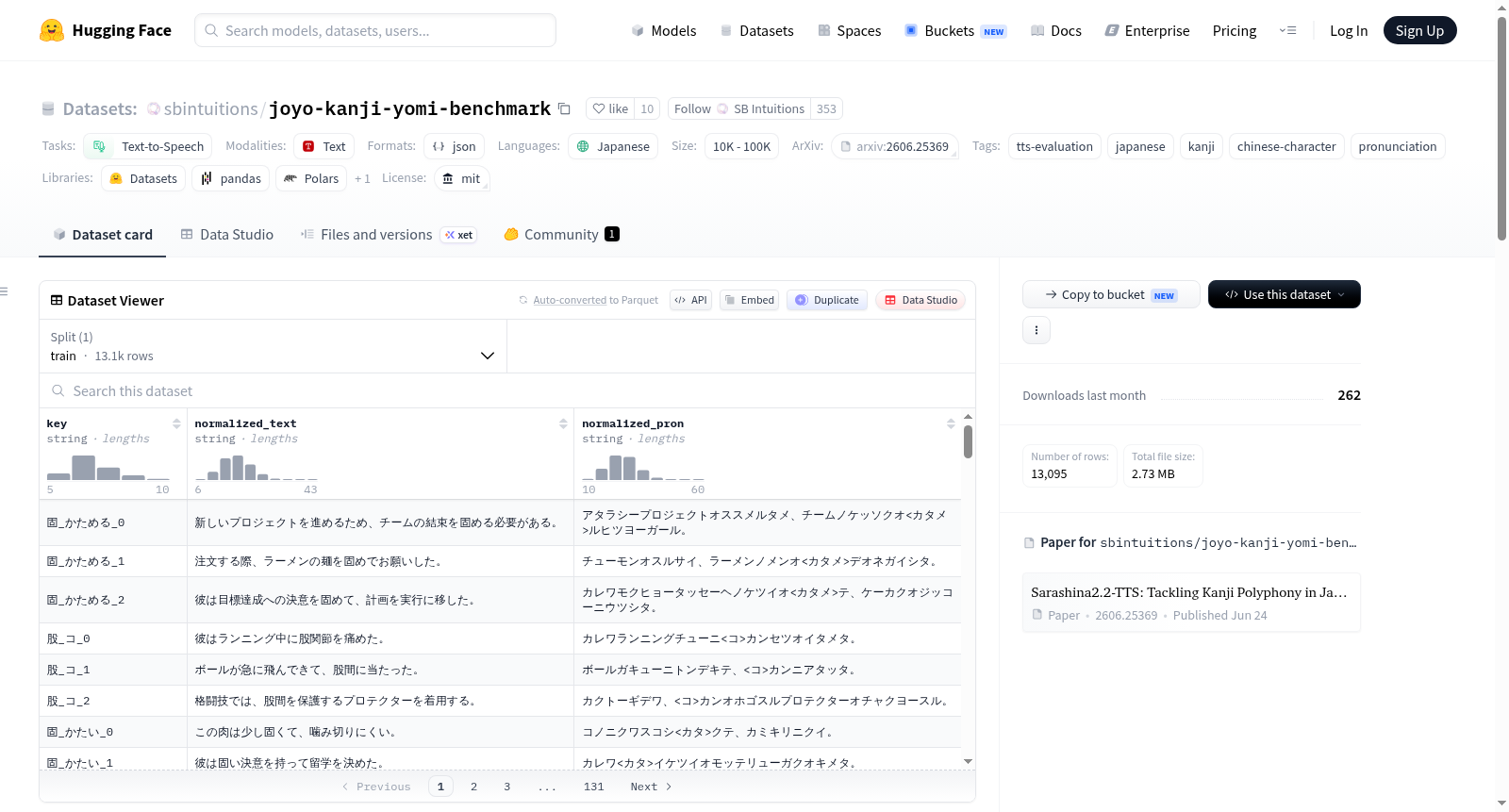Click the pandas library tag
This screenshot has height=812, width=1509.
click(231, 178)
